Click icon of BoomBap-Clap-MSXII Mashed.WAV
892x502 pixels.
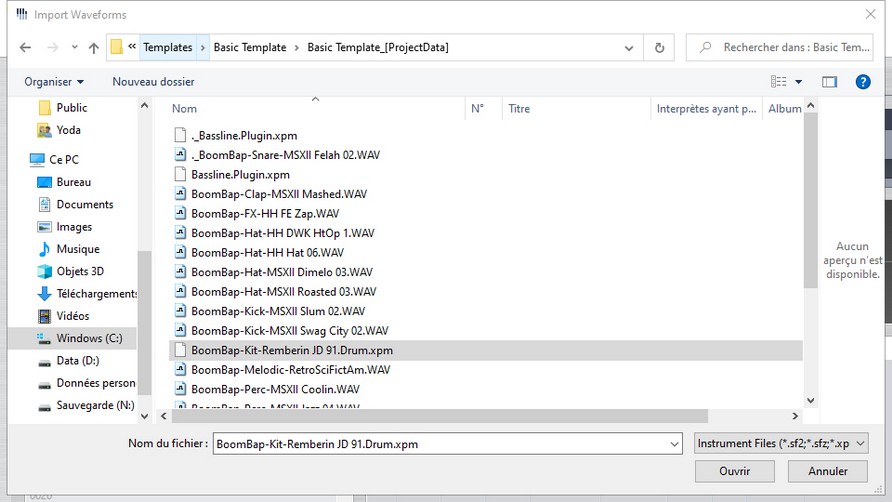180,194
